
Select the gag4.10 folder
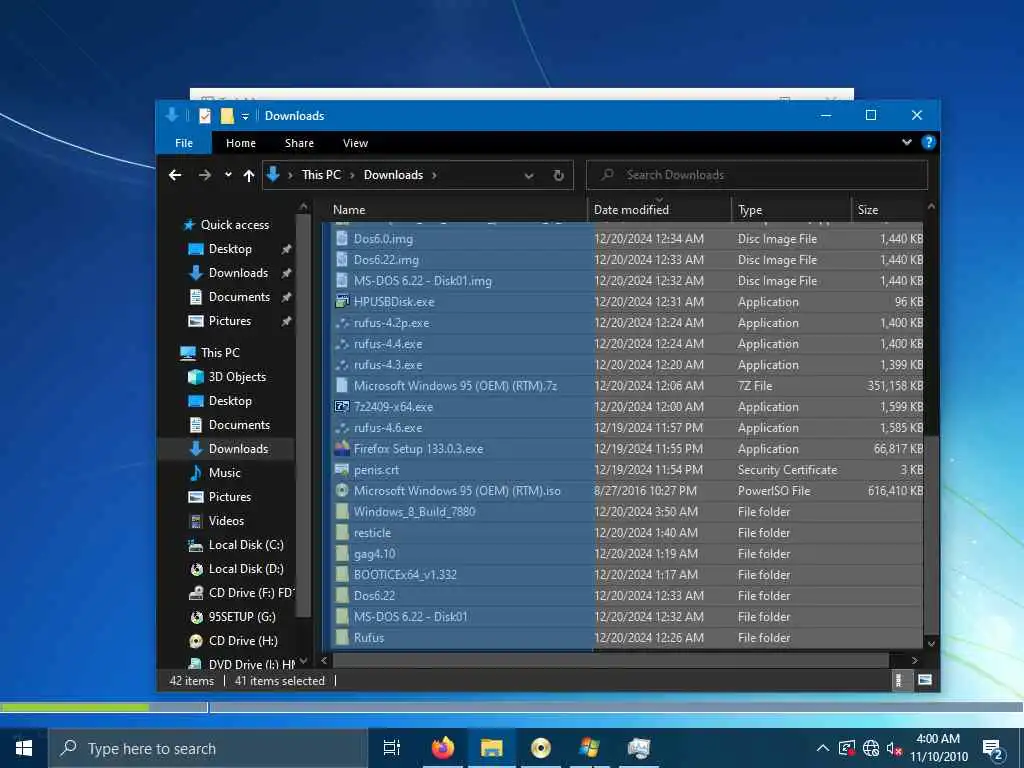click(x=374, y=554)
